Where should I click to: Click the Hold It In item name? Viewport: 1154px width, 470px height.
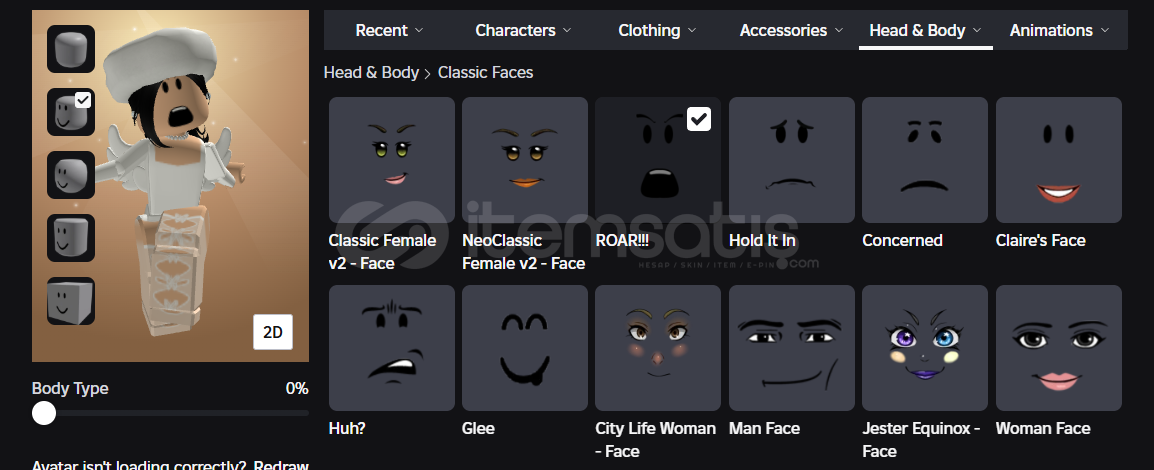(762, 241)
